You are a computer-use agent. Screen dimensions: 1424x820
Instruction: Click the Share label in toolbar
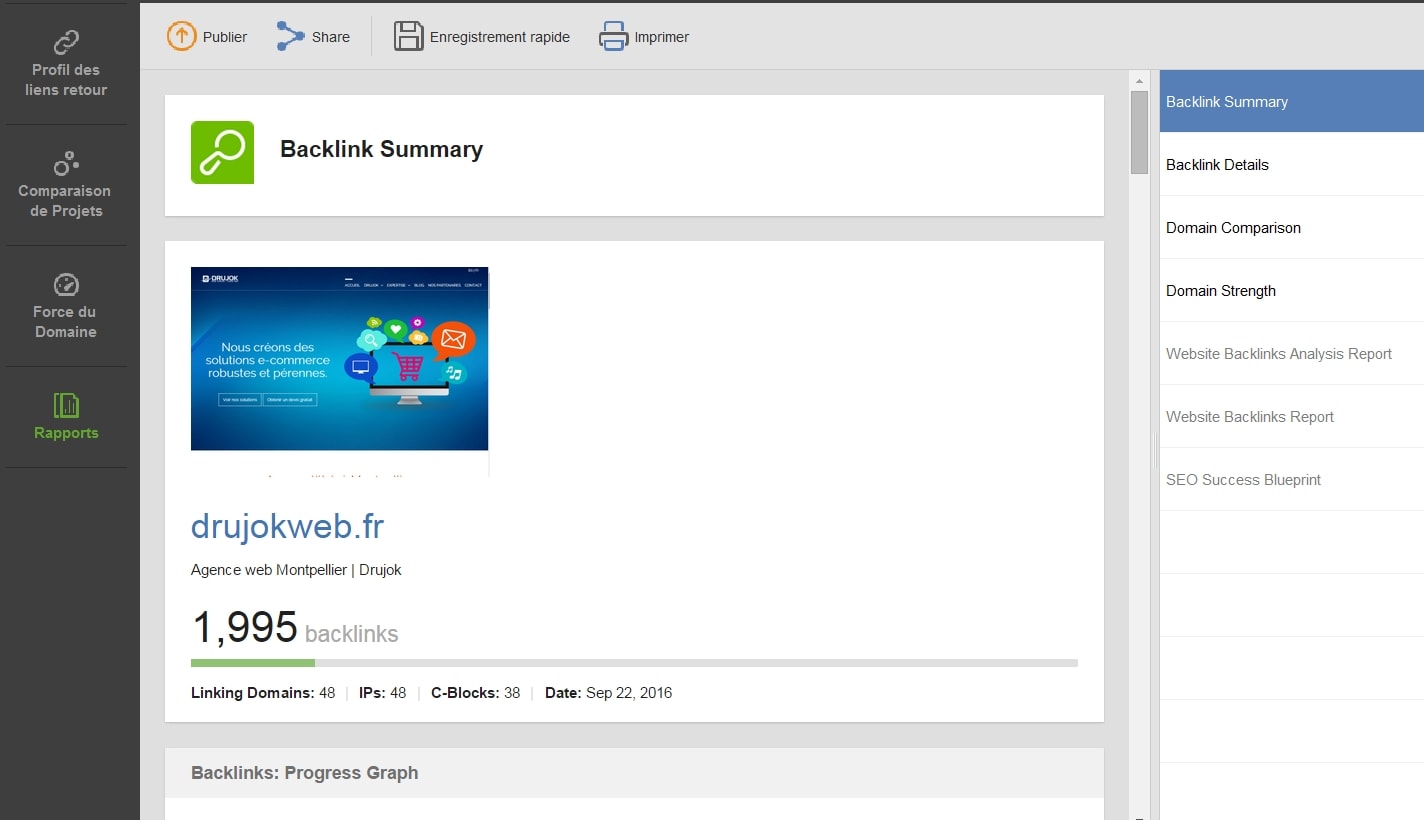pyautogui.click(x=331, y=37)
